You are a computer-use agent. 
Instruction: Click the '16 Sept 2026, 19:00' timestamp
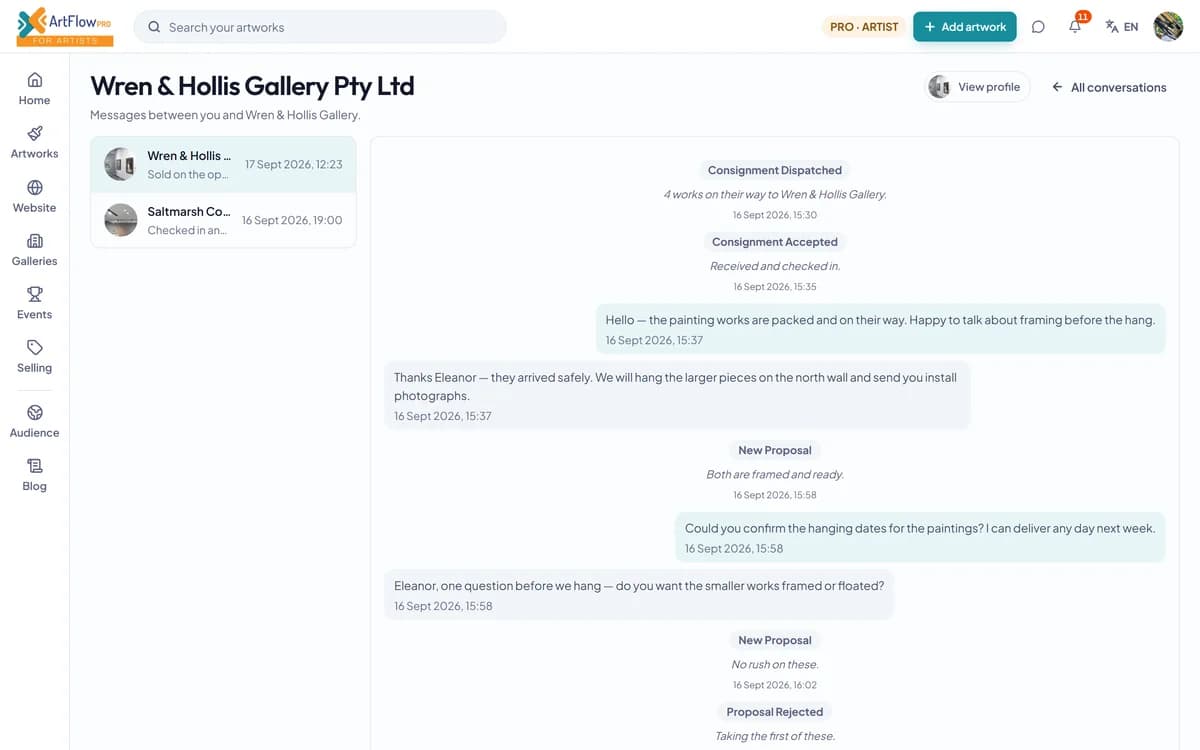point(292,220)
